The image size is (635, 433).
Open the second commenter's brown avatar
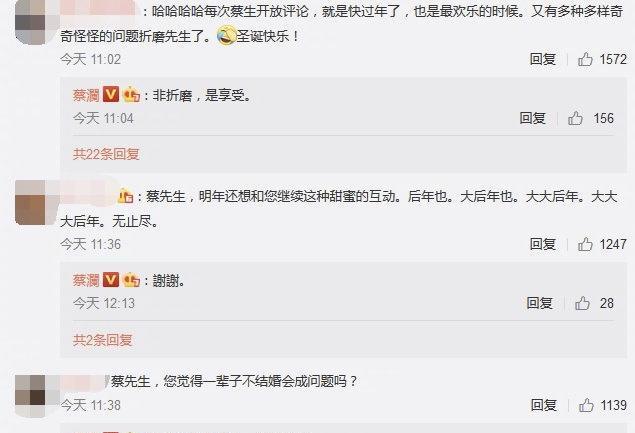click(36, 203)
